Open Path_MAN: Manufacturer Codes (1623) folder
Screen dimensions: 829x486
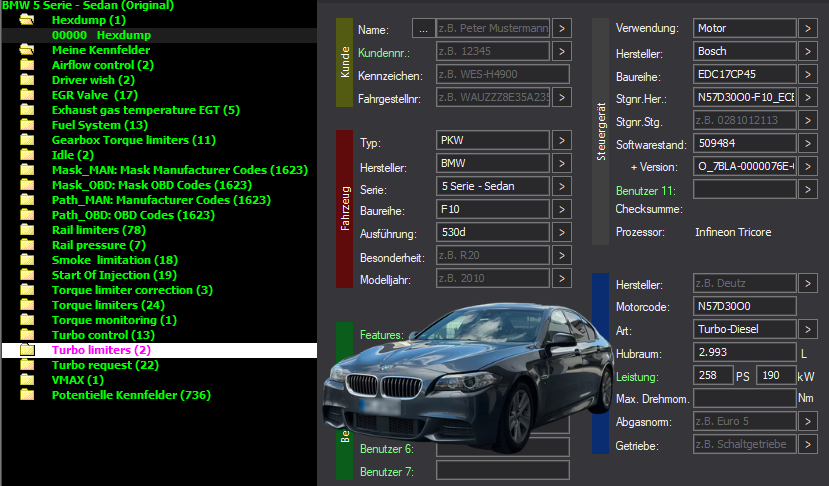click(161, 200)
